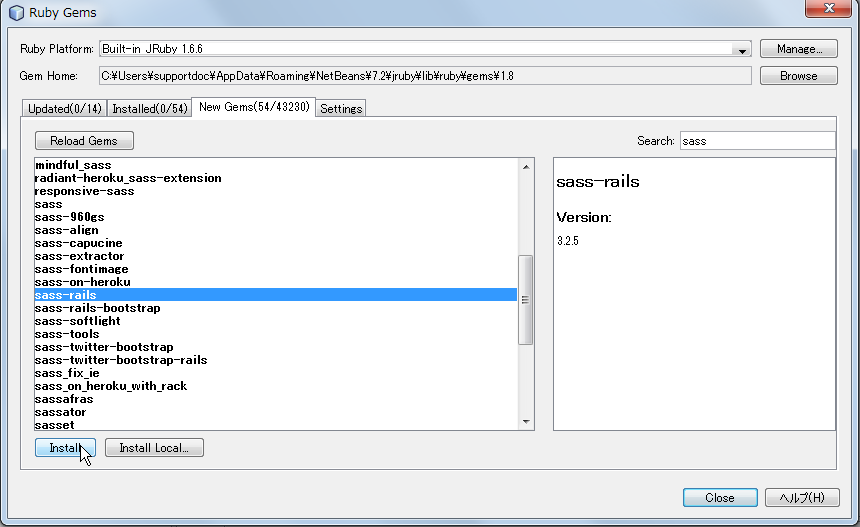This screenshot has height=527, width=860.
Task: Focus the Search field containing sass
Action: click(x=757, y=141)
